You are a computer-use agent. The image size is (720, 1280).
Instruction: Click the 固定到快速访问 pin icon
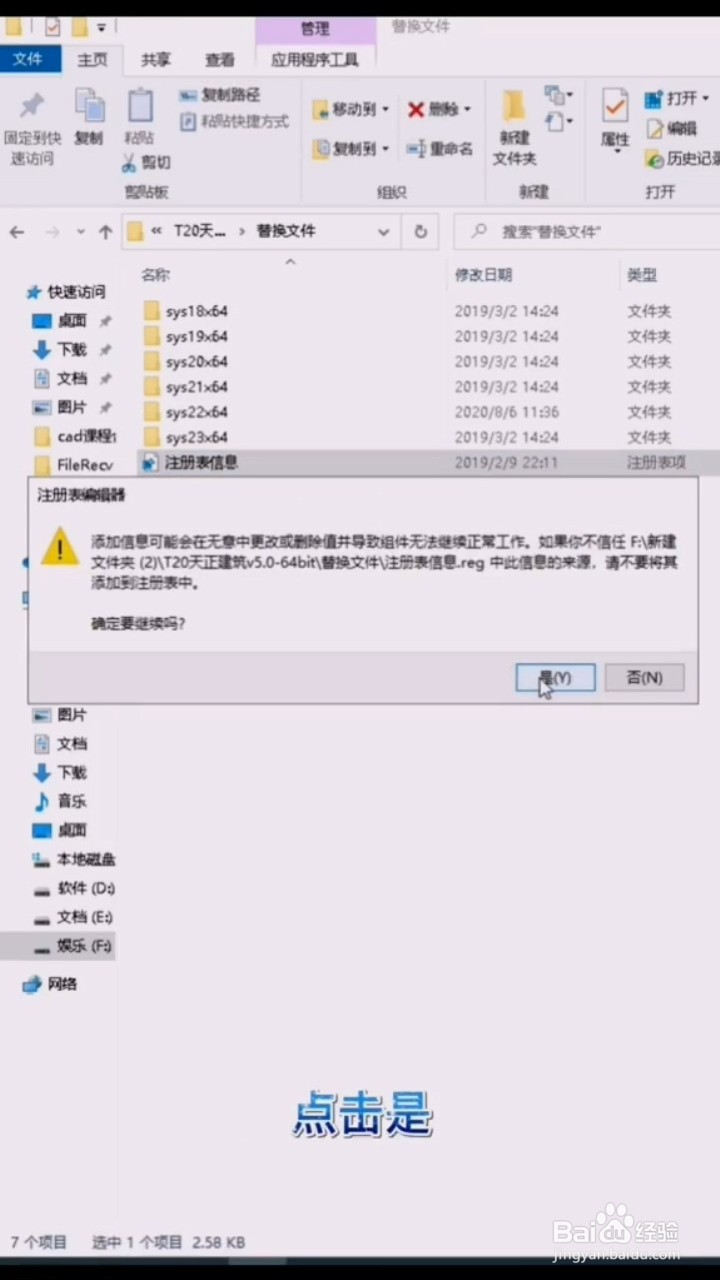[32, 105]
